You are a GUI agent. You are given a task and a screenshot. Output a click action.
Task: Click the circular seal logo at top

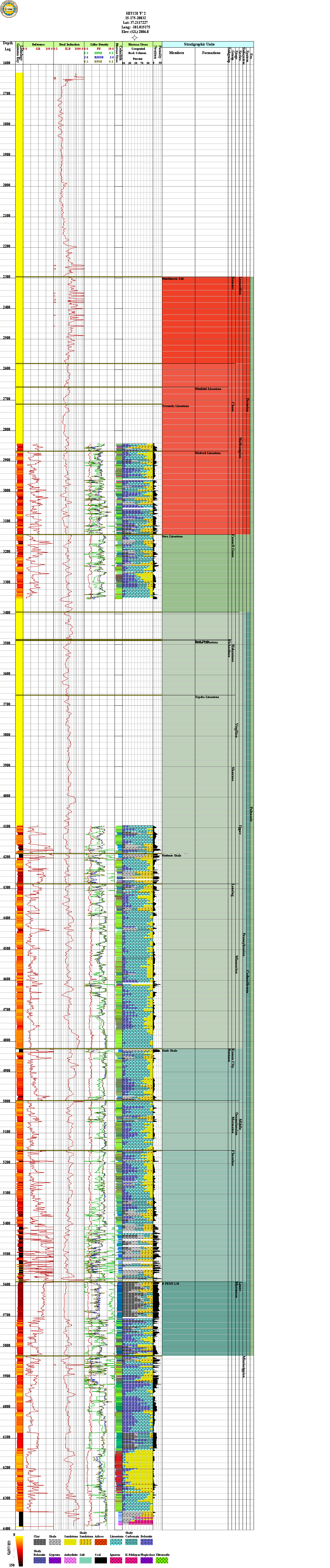click(9, 9)
